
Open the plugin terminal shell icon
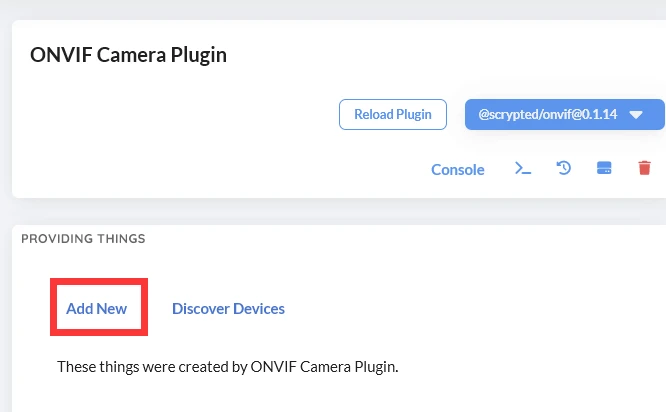523,169
